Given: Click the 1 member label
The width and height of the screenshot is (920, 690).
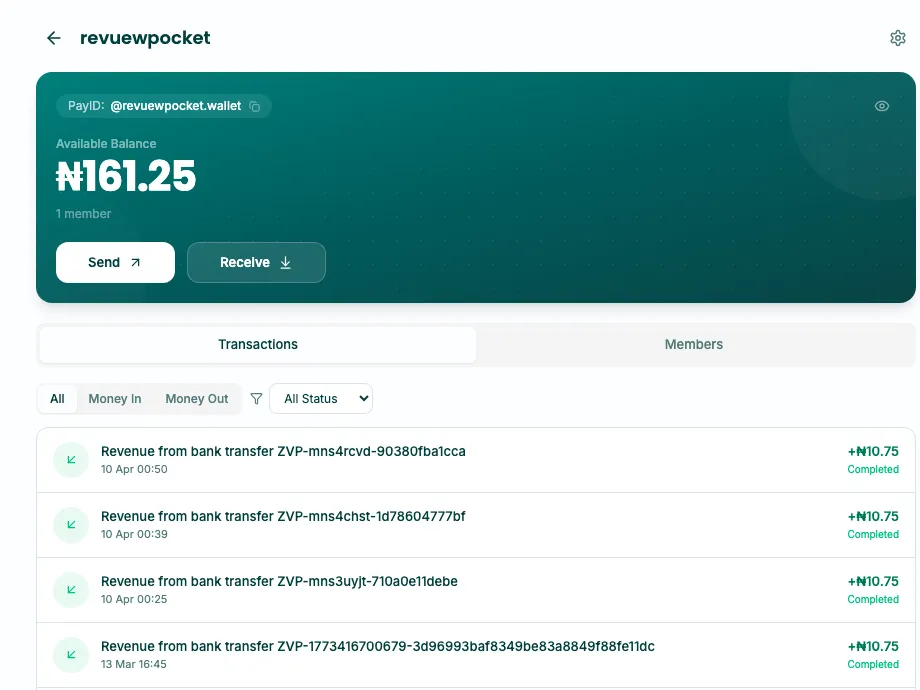Looking at the screenshot, I should tap(83, 214).
